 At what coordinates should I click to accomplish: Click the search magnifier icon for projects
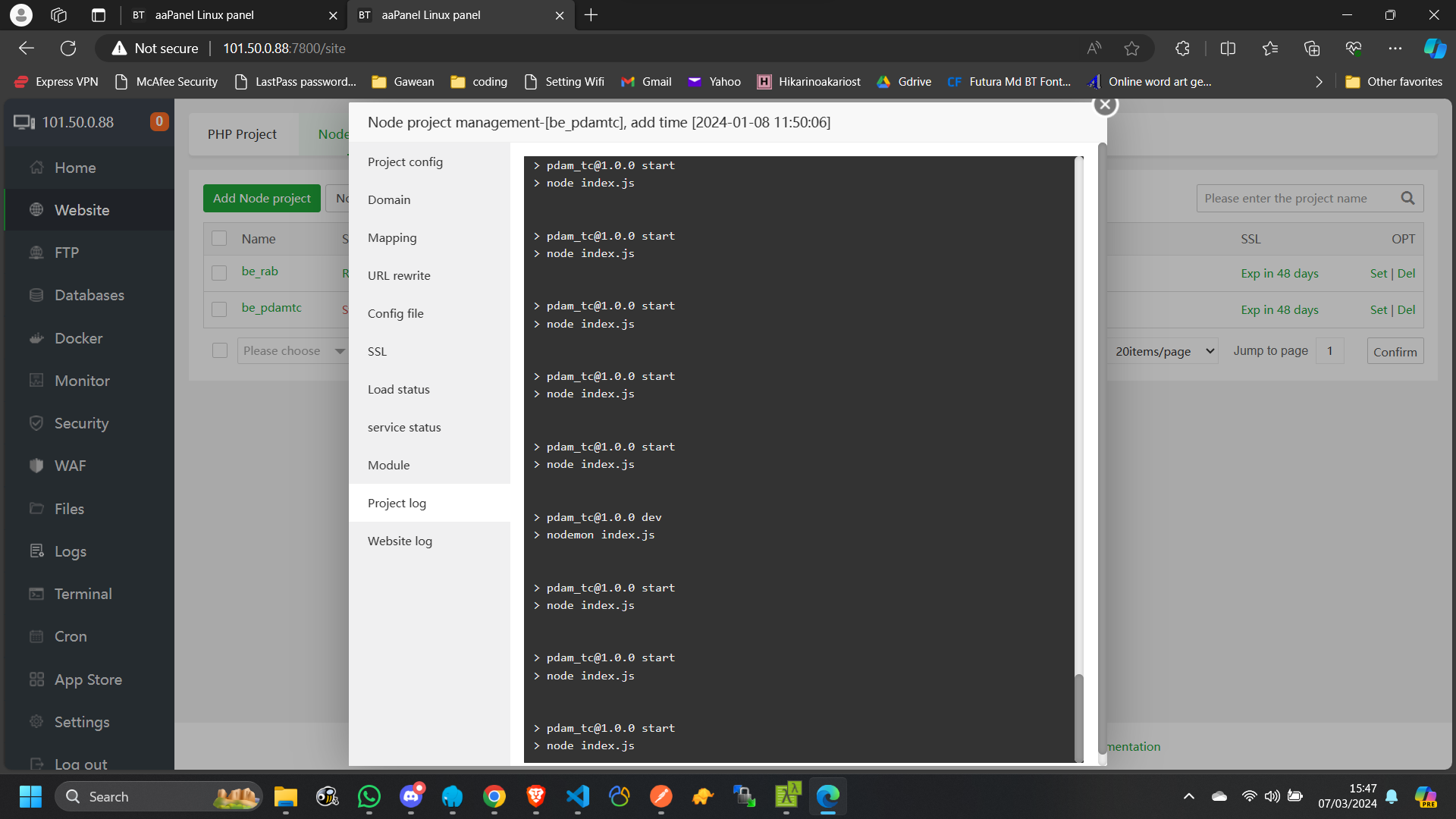click(x=1407, y=198)
